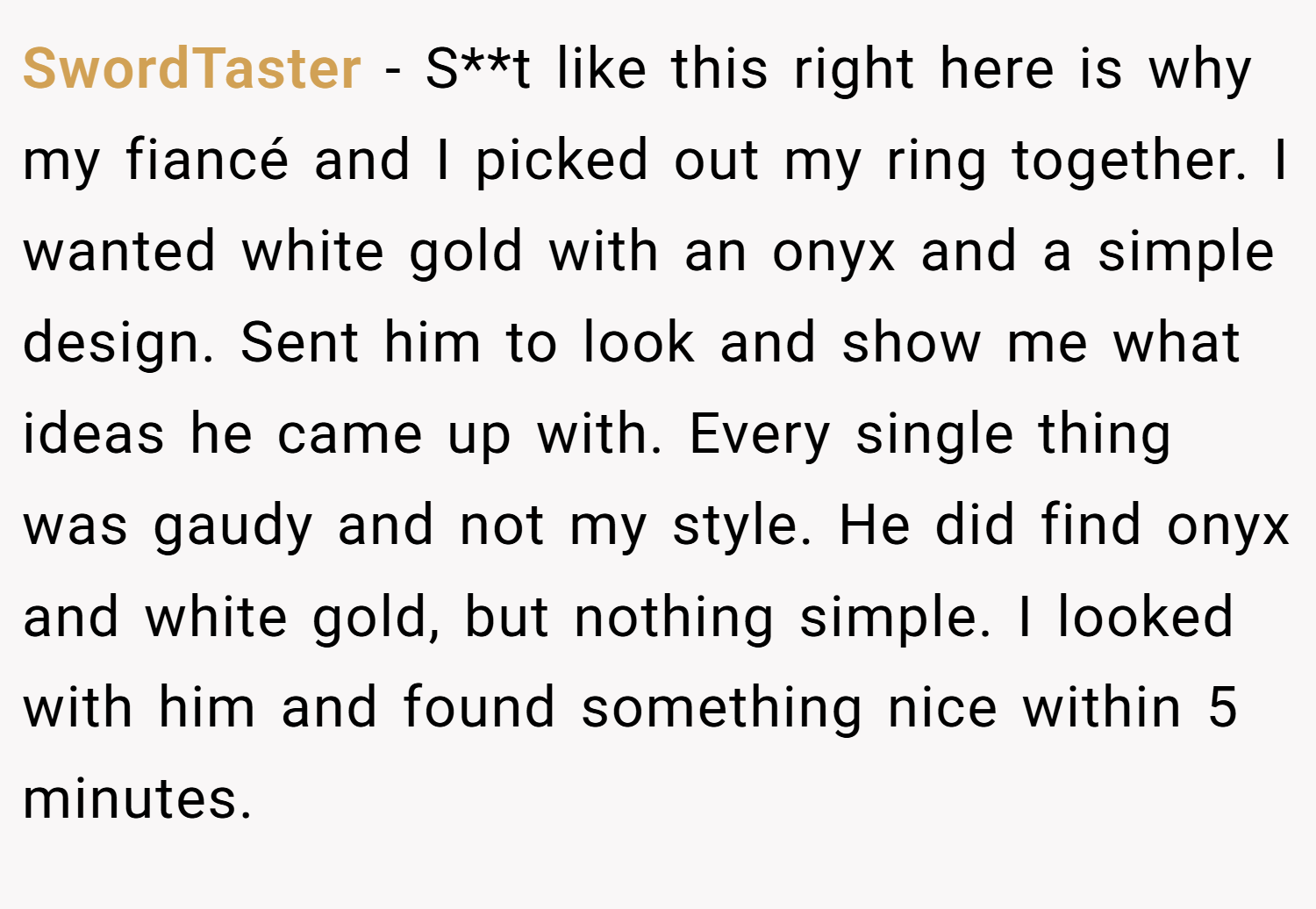The image size is (1316, 909).
Task: Select the word ideas
Action: coord(94,433)
